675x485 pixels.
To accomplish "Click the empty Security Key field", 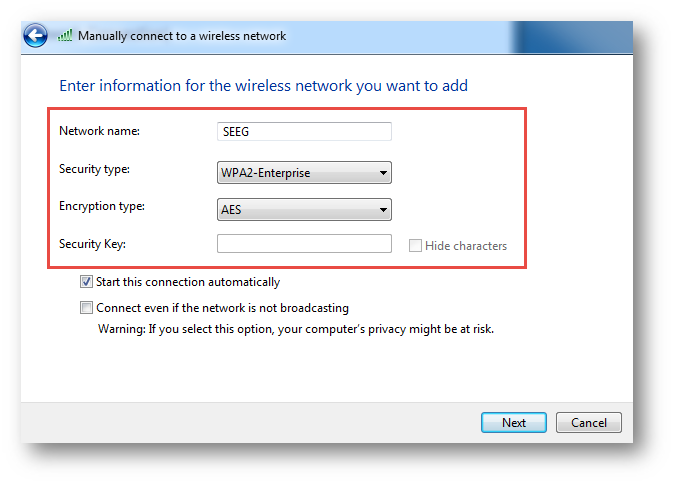I will point(304,244).
